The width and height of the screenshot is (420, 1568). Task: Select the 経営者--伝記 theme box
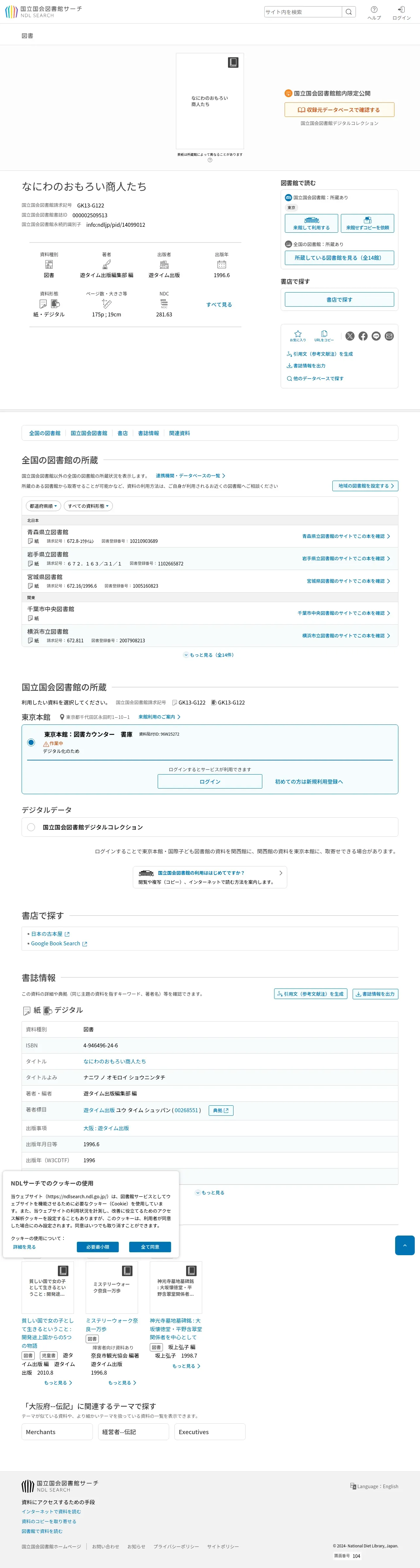(133, 1432)
